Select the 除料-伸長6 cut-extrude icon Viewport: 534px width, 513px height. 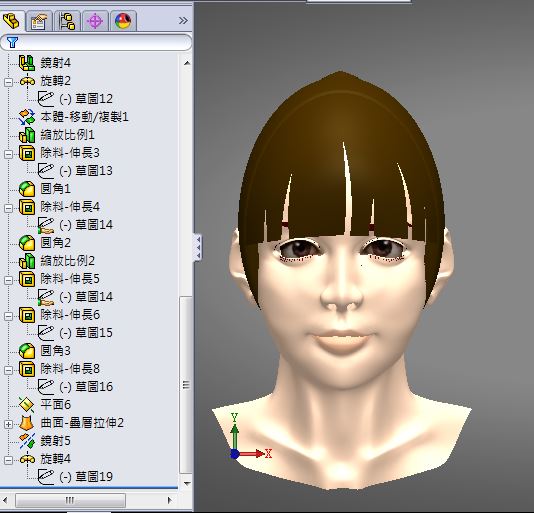[27, 315]
